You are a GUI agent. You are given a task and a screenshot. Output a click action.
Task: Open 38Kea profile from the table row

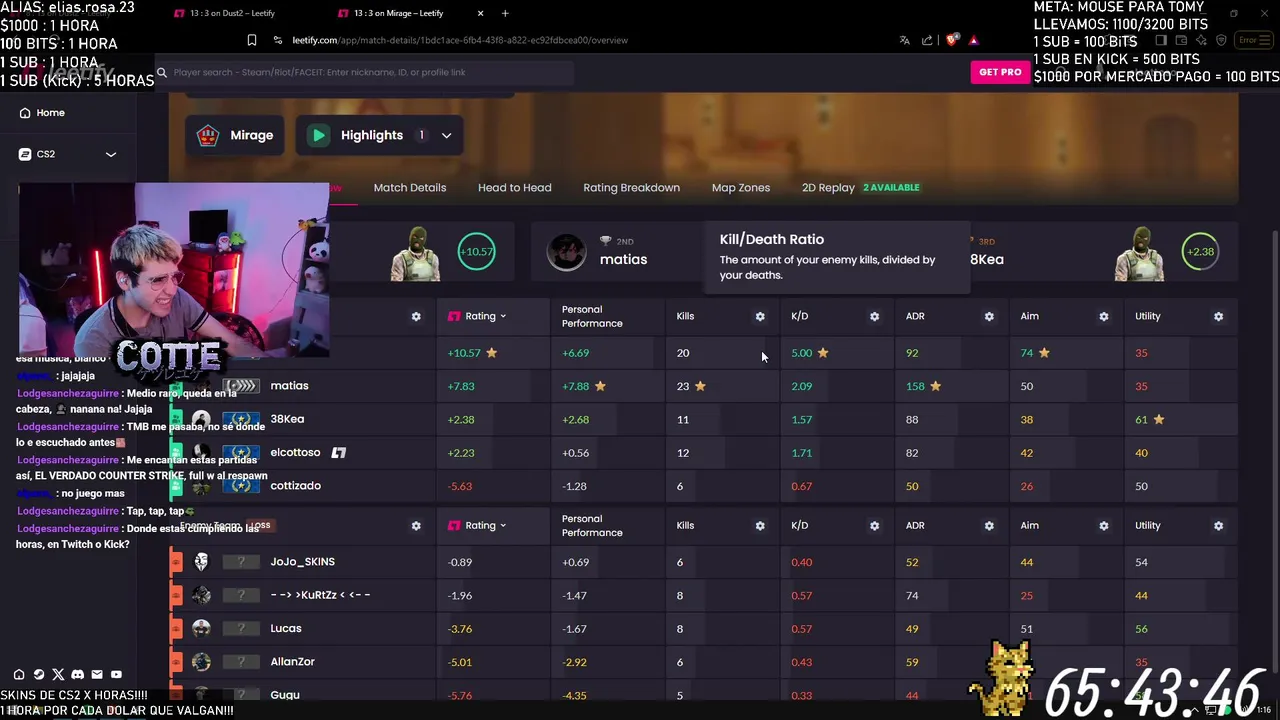(287, 420)
